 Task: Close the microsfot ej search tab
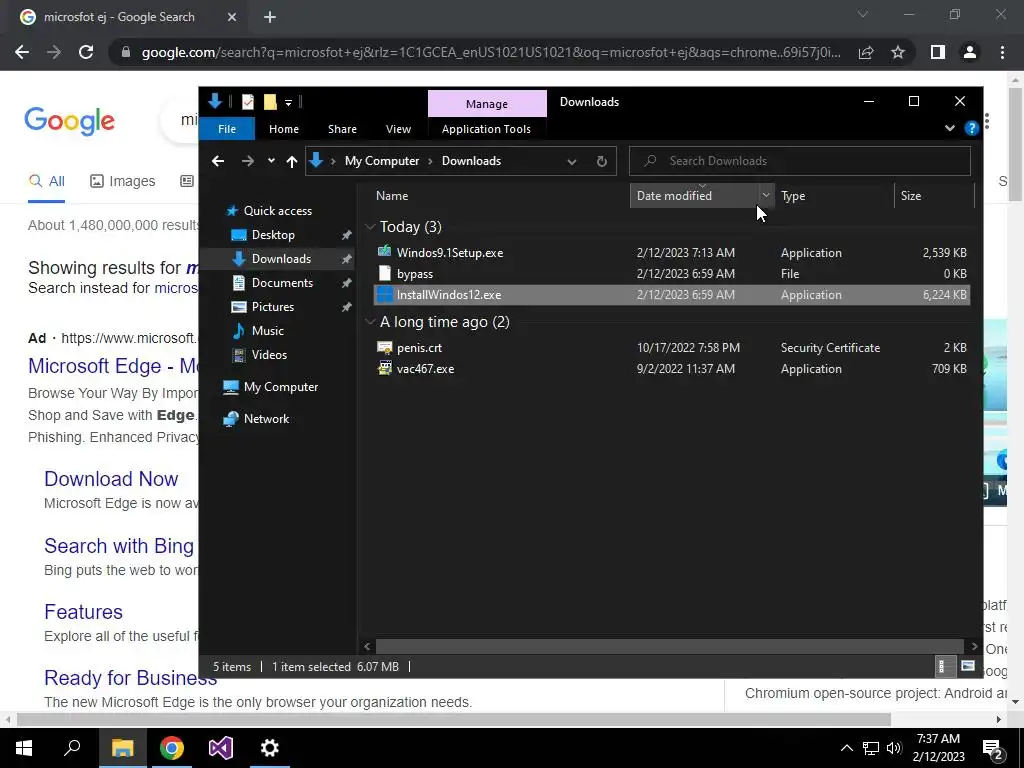(x=232, y=17)
